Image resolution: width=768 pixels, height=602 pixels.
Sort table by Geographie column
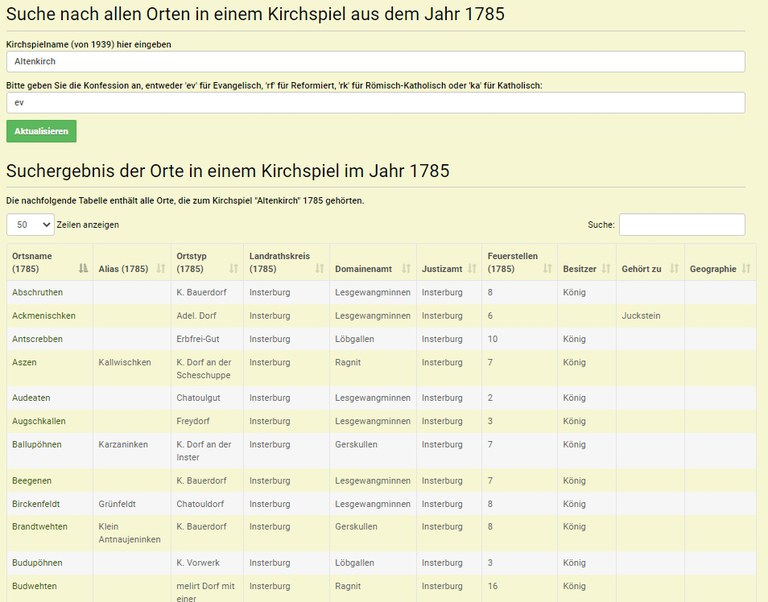tap(720, 262)
